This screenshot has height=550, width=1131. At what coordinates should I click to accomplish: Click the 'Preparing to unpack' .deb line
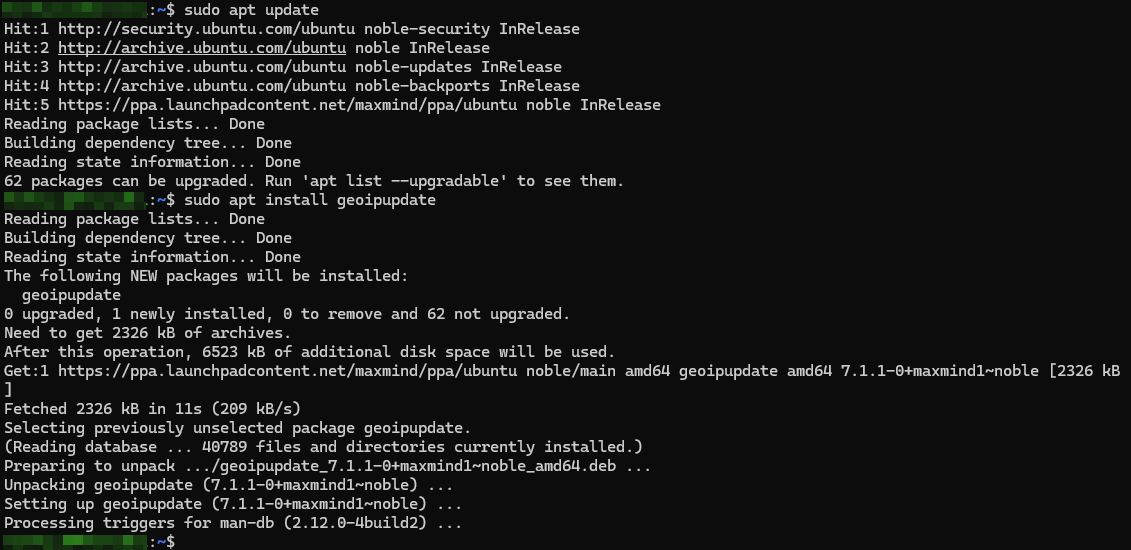(328, 466)
